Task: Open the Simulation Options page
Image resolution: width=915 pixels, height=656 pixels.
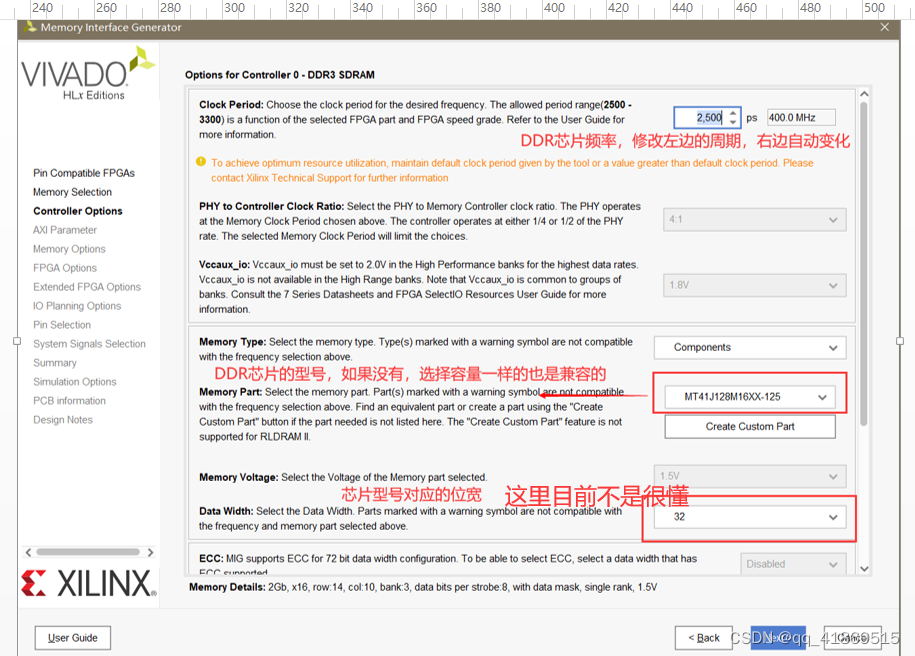Action: pyautogui.click(x=72, y=381)
